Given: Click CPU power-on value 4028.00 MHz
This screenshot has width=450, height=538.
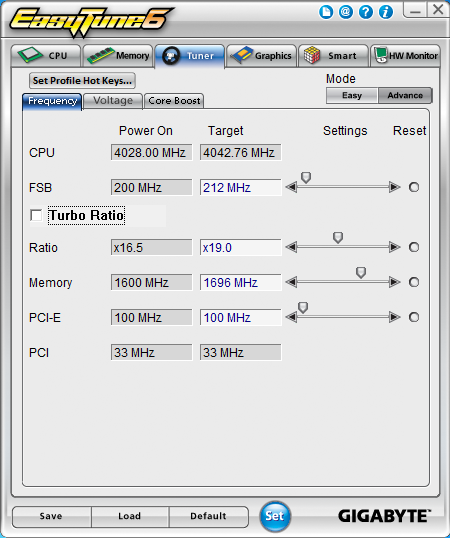Looking at the screenshot, I should (151, 152).
